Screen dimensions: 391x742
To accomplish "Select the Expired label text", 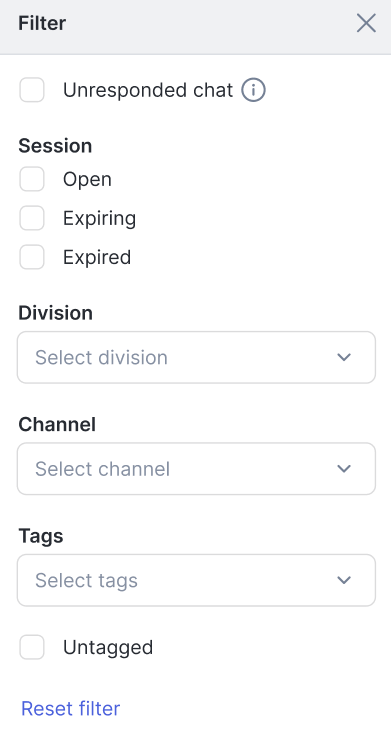I will click(x=97, y=257).
